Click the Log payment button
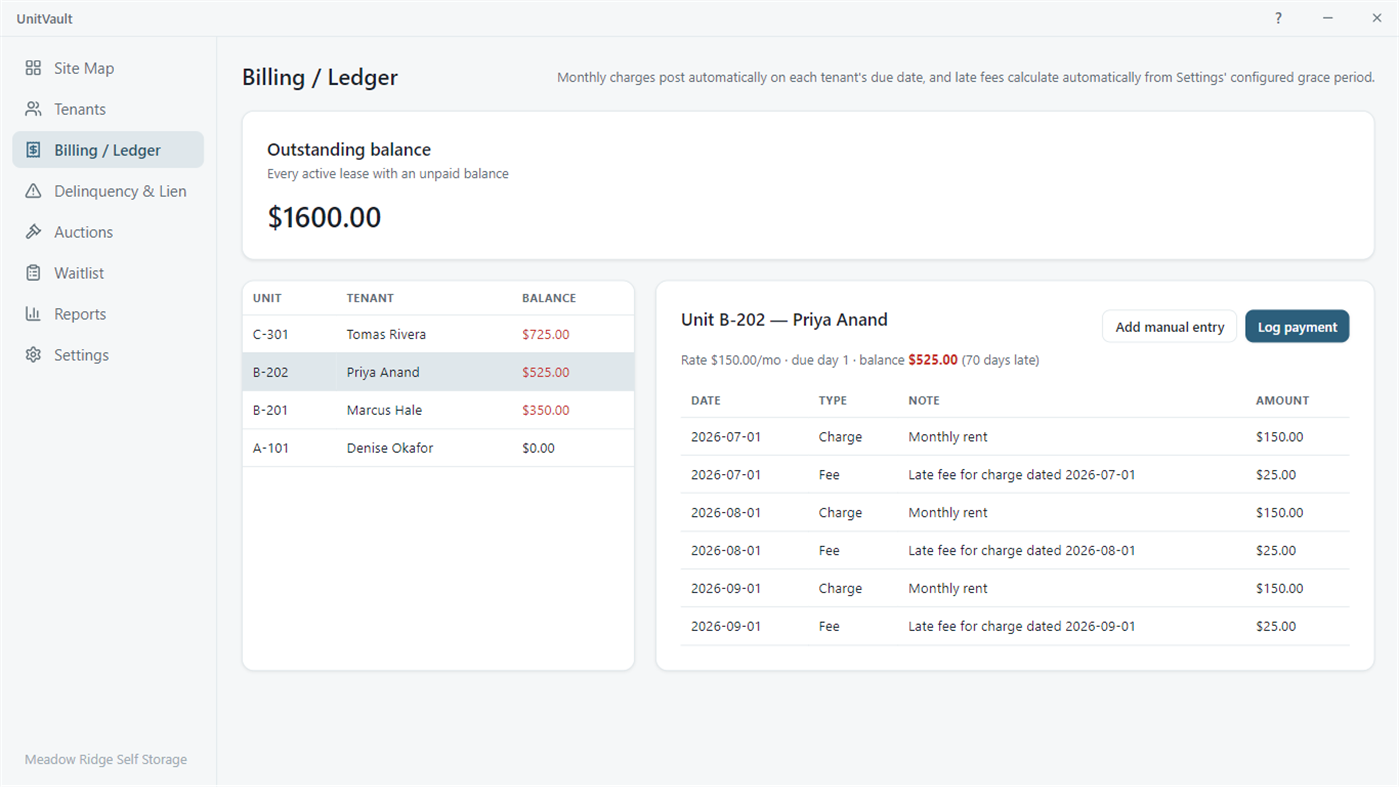 coord(1297,327)
